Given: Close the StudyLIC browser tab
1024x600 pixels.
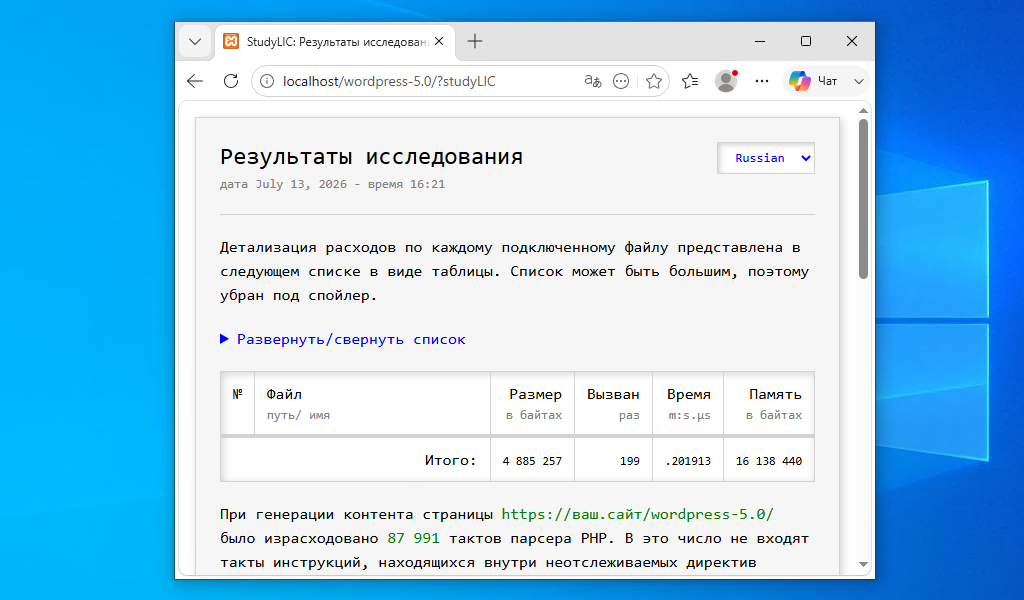Looking at the screenshot, I should click(439, 41).
